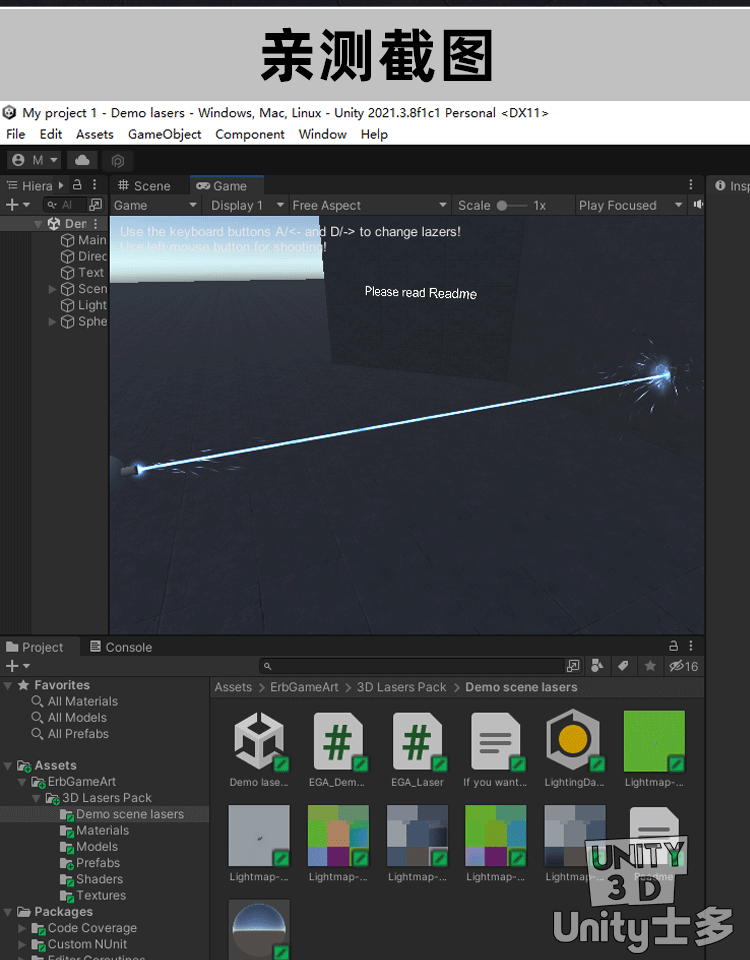Click the Search by Type icon
The height and width of the screenshot is (960, 750).
click(597, 666)
